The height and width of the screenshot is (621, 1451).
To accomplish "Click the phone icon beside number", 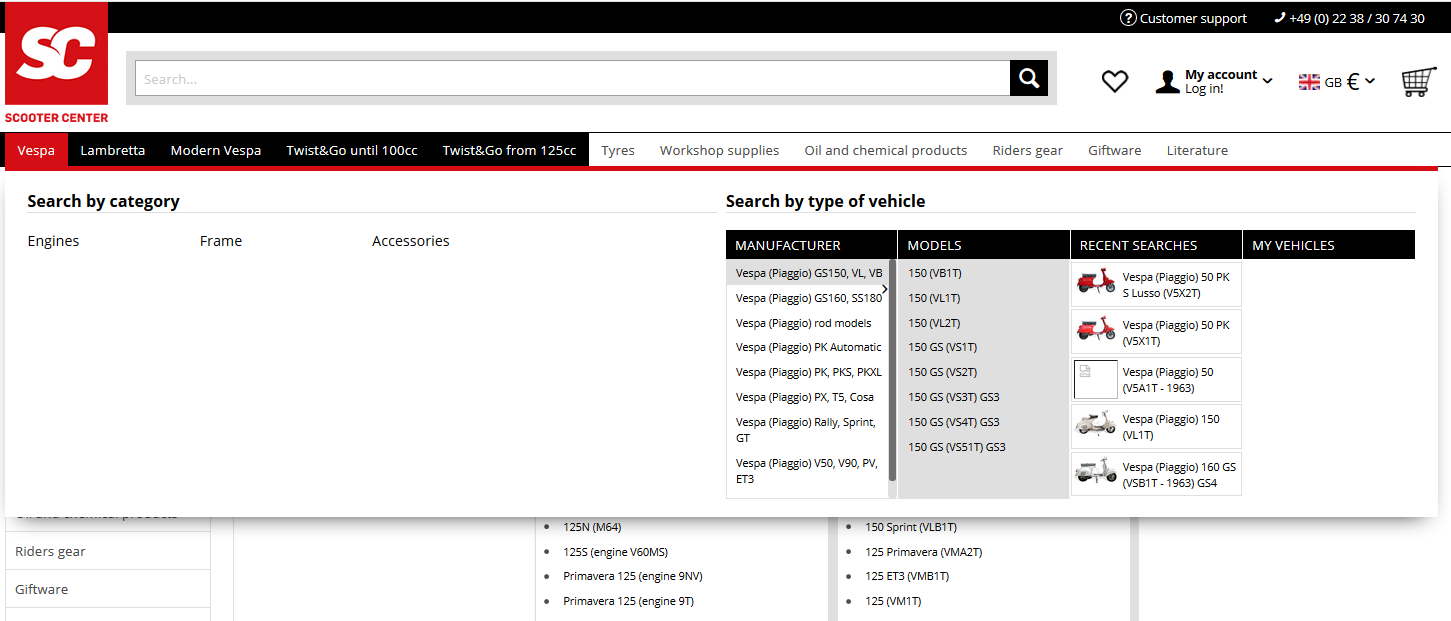I will pos(1279,17).
